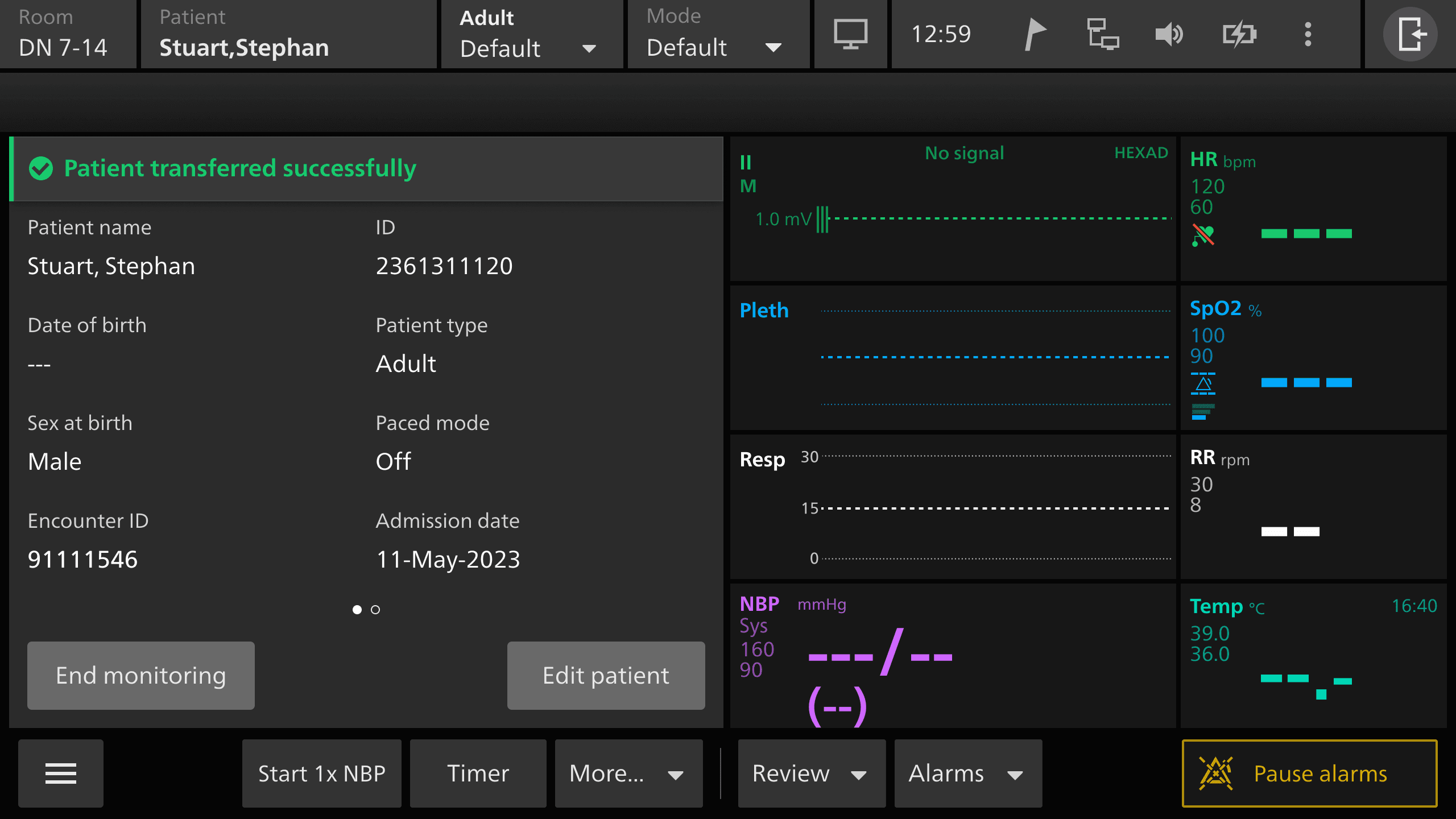Open the network connection status icon
The width and height of the screenshot is (1456, 819).
1102,34
